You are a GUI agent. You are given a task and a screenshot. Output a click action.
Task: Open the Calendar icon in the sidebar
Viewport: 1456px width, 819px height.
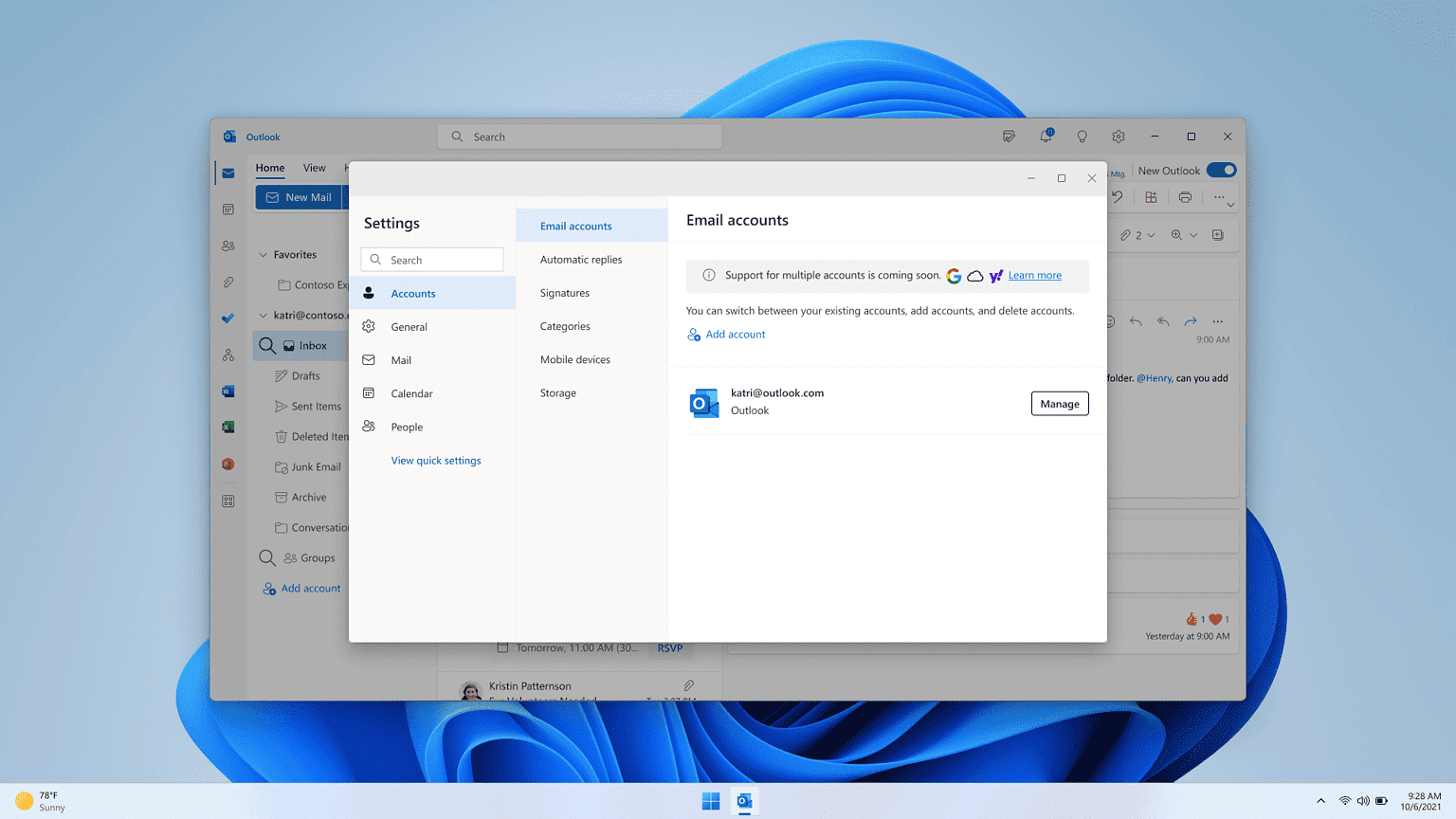coord(227,209)
